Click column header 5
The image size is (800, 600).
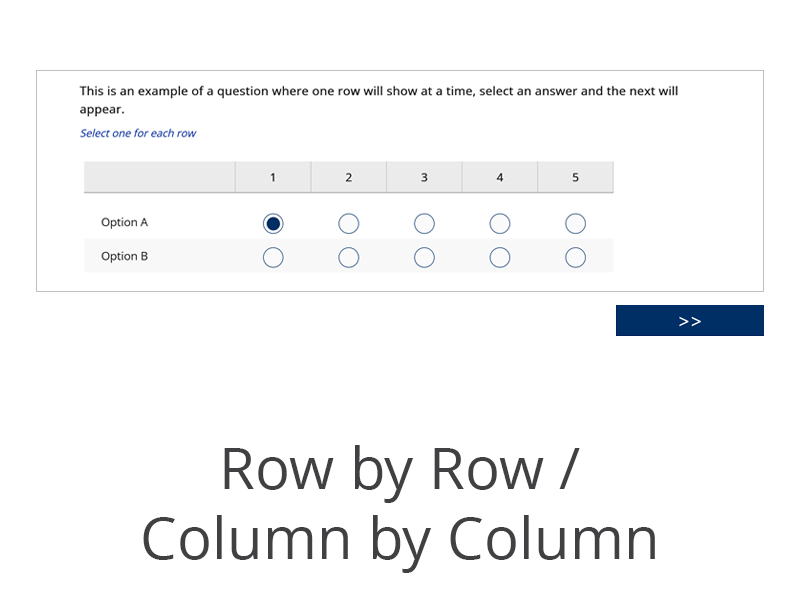(x=575, y=178)
